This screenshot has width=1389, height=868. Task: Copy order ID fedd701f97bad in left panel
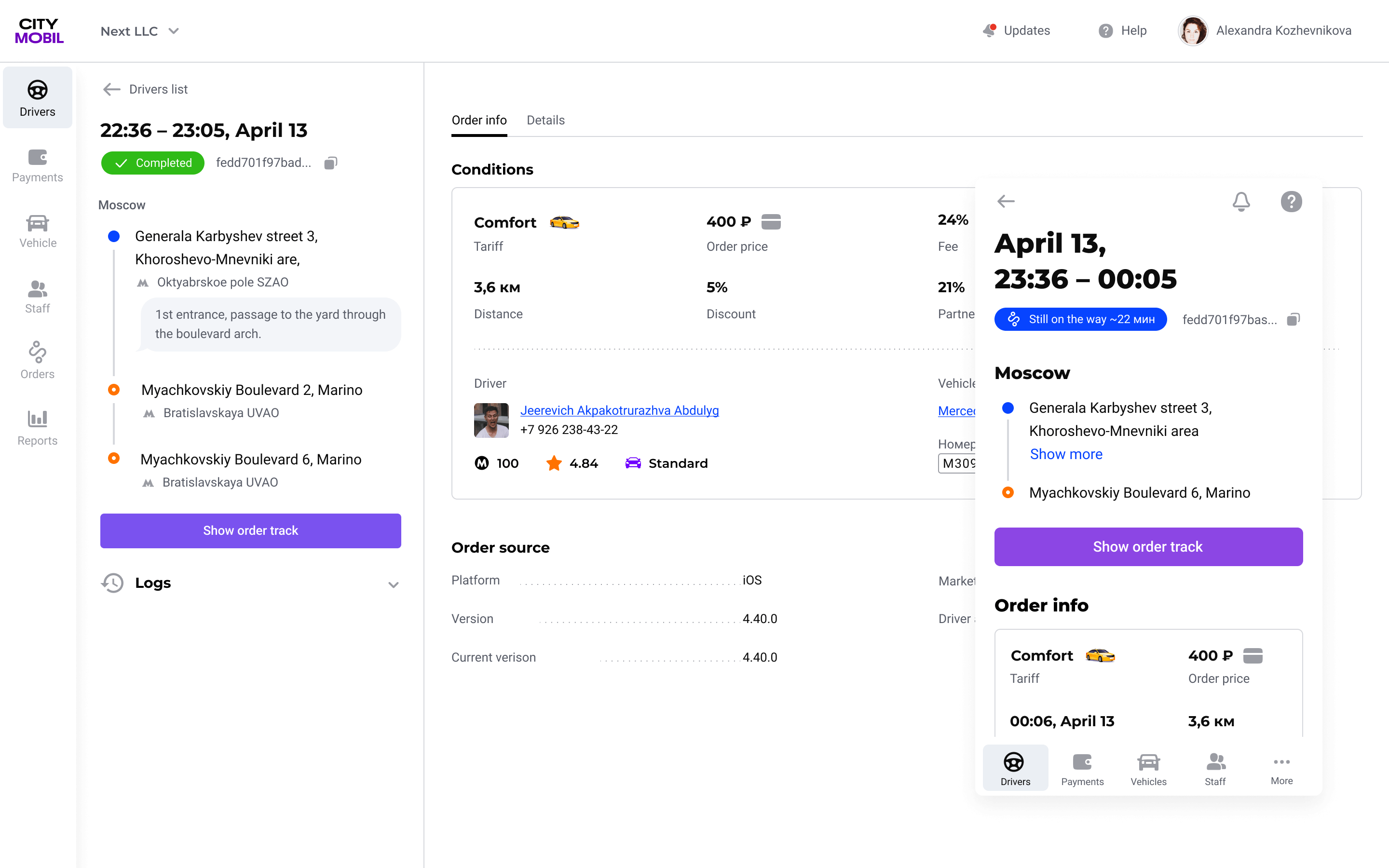point(330,163)
